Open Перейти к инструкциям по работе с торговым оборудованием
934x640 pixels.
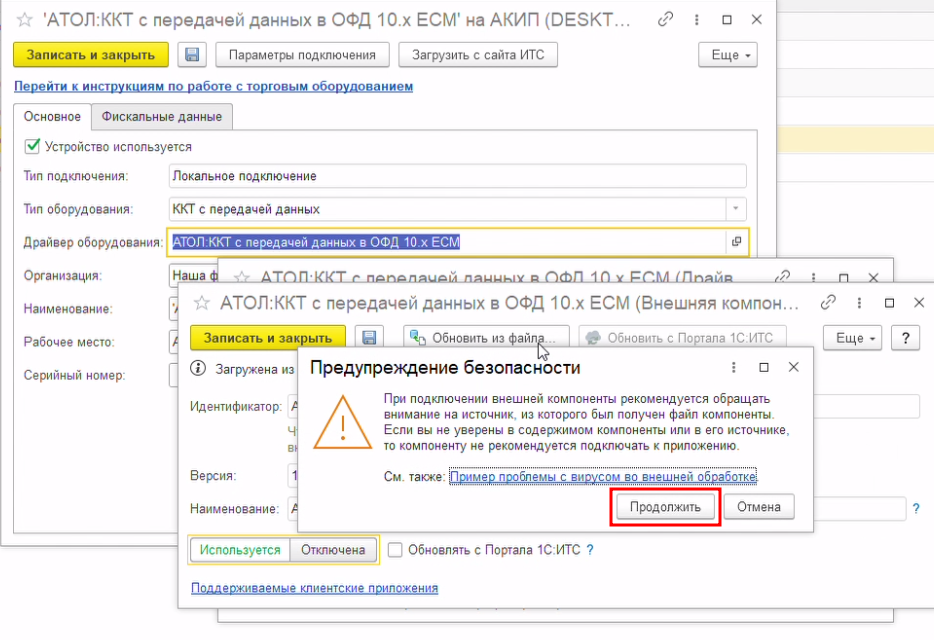(x=213, y=86)
